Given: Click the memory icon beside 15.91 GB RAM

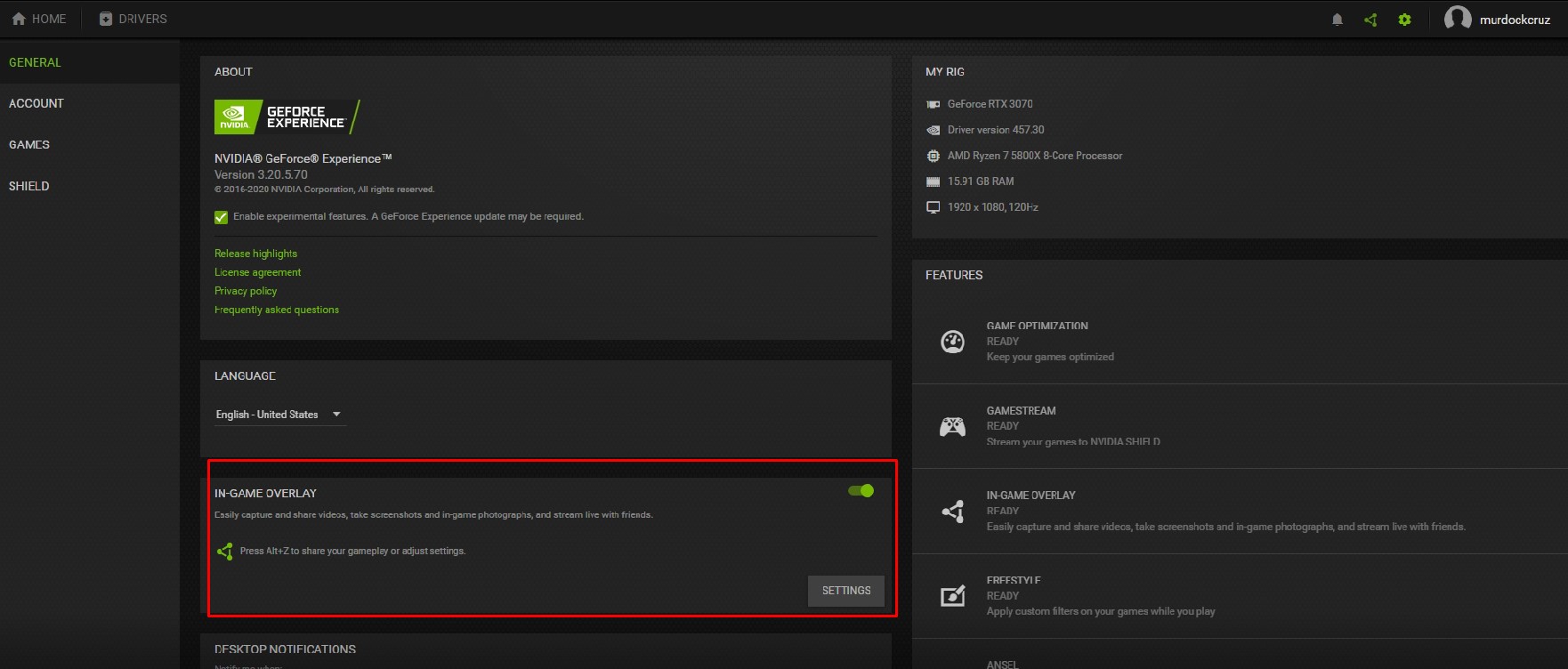Looking at the screenshot, I should tap(933, 181).
